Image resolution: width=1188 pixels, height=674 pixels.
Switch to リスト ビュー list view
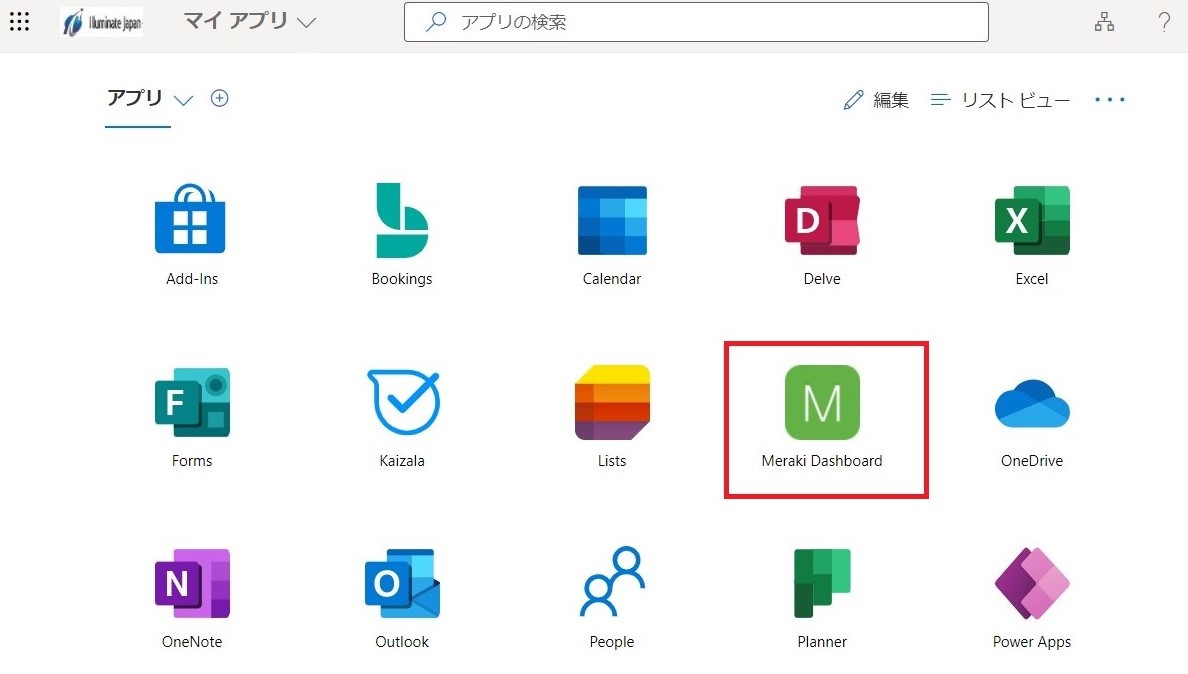coord(1000,99)
